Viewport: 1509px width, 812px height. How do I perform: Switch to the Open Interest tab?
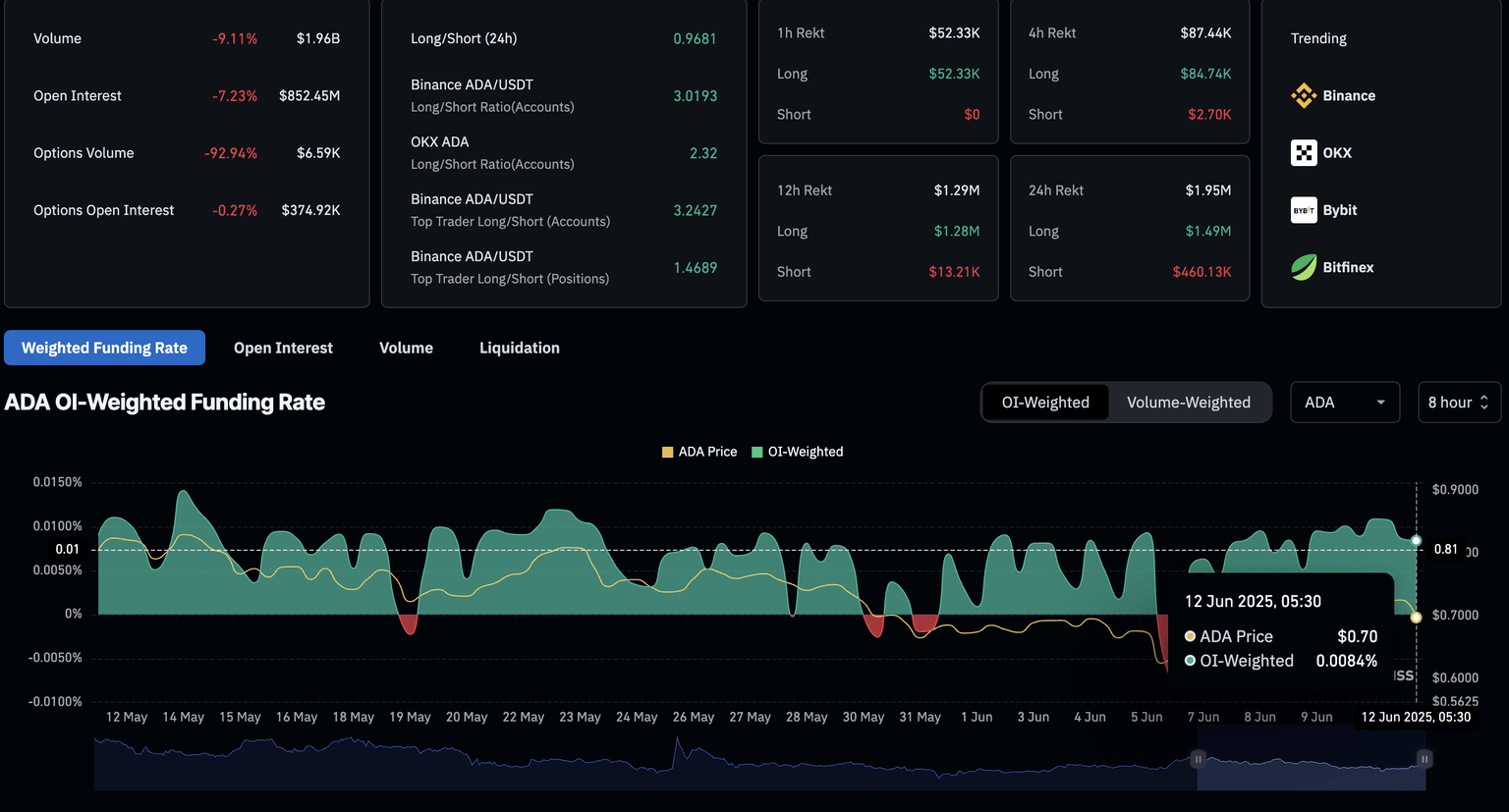click(x=283, y=348)
